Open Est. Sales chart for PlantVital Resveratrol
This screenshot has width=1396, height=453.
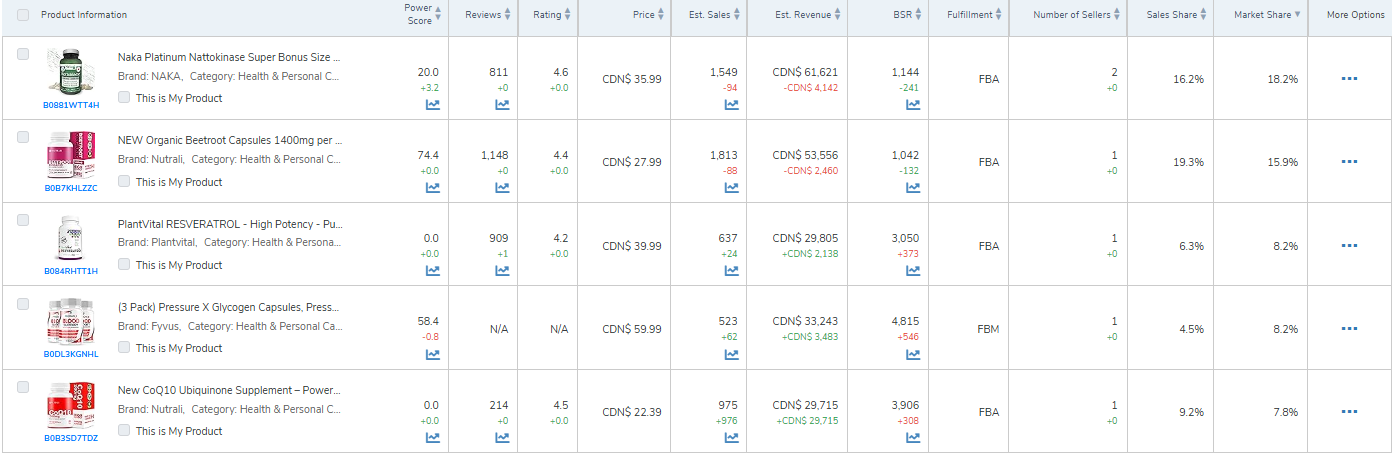point(732,271)
